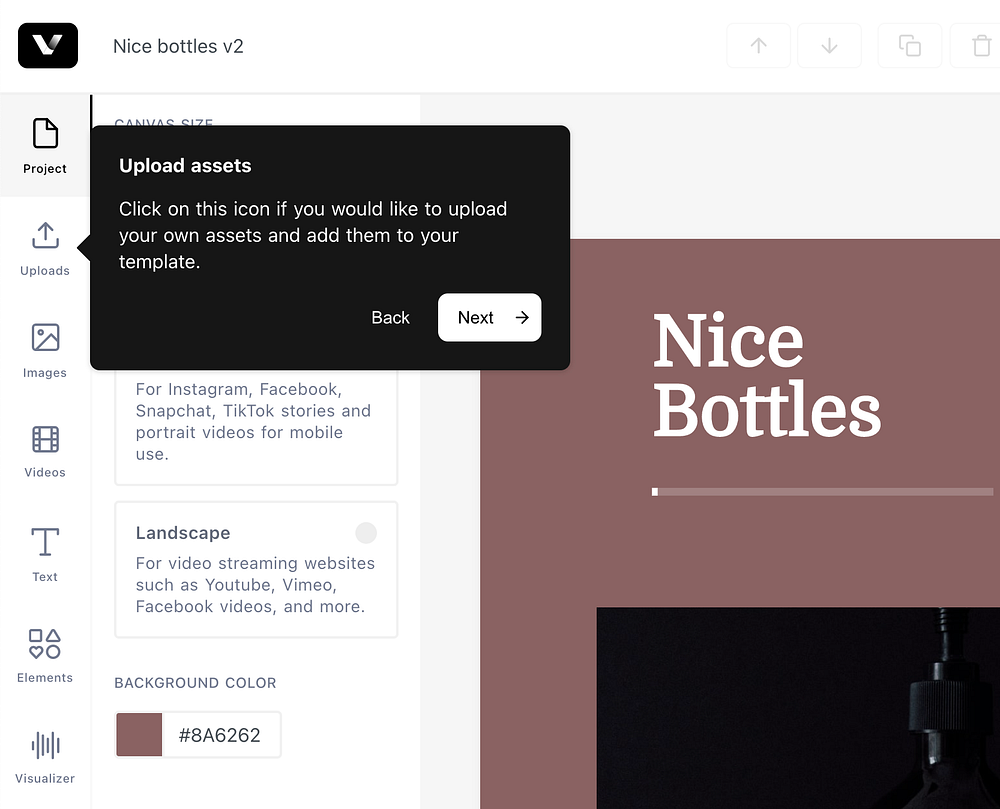This screenshot has width=1000, height=809.
Task: Edit the project name Nice bottles v2
Action: click(178, 46)
